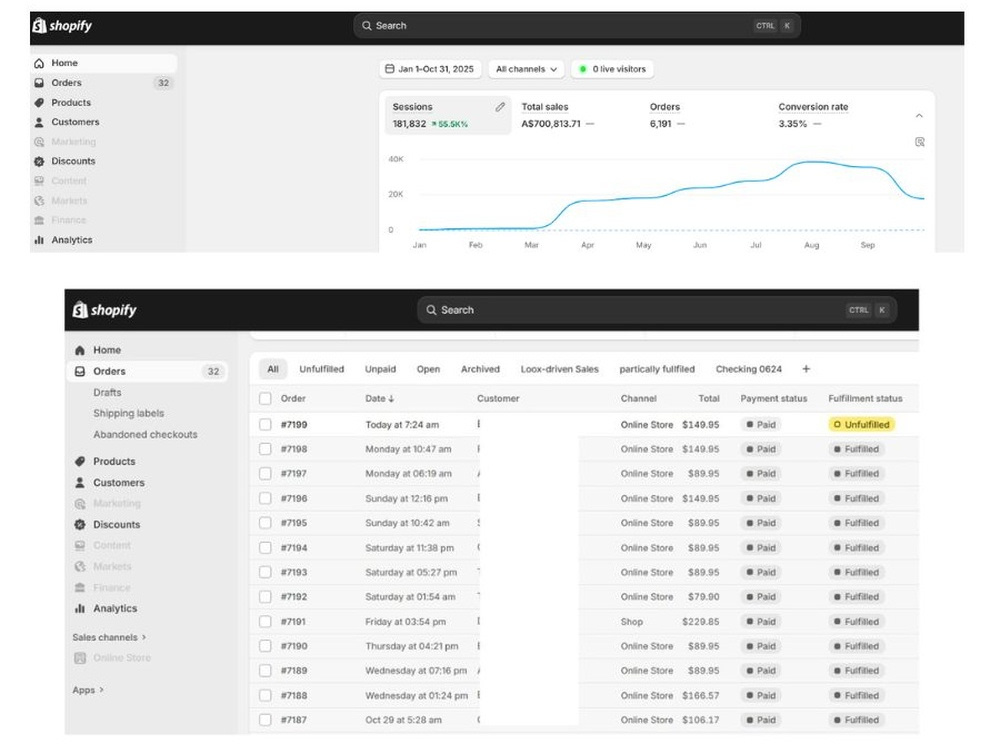Select the partically fullfiled tab
Image resolution: width=1000 pixels, height=750 pixels.
coord(657,369)
